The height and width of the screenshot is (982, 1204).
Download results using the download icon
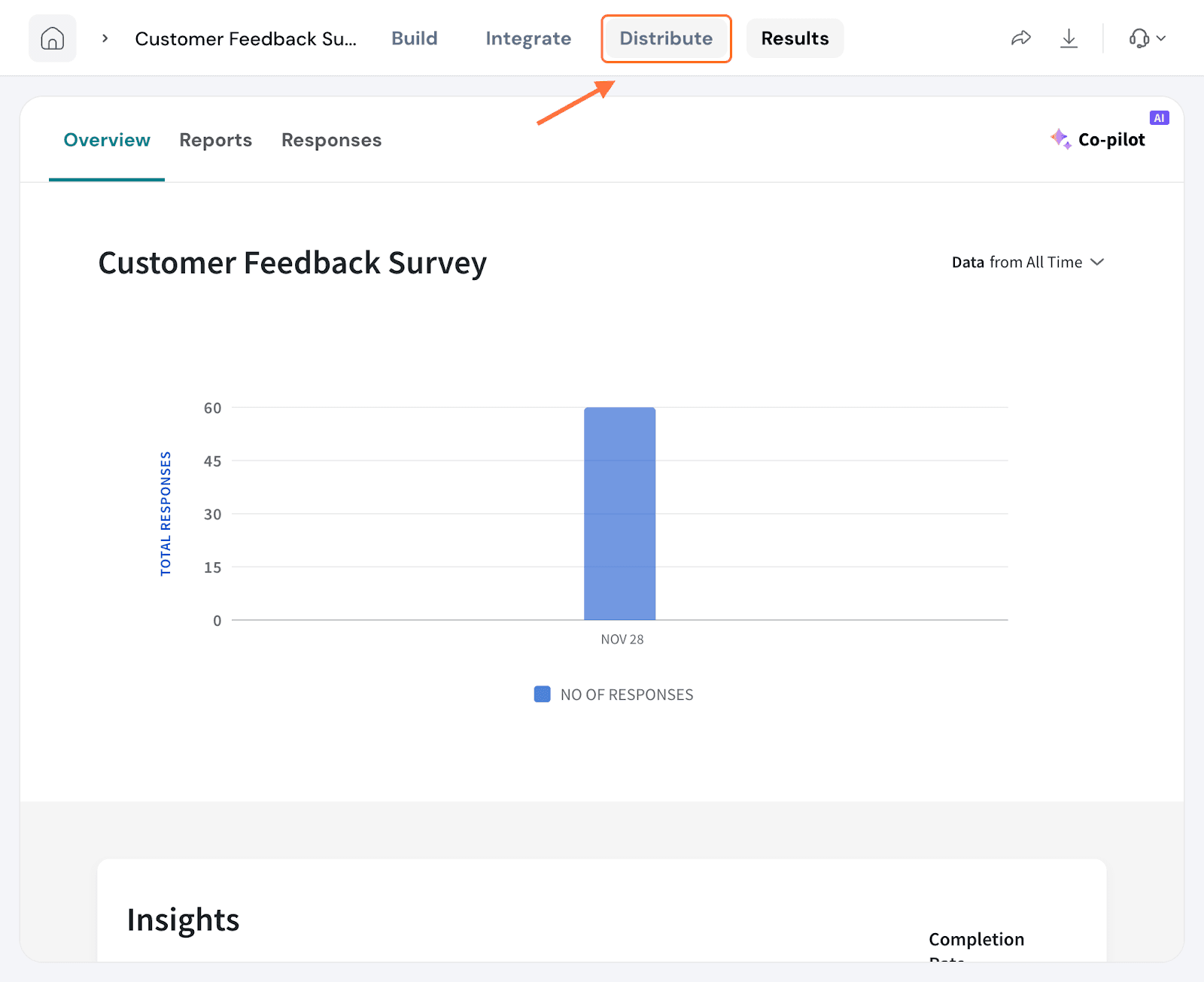point(1069,38)
